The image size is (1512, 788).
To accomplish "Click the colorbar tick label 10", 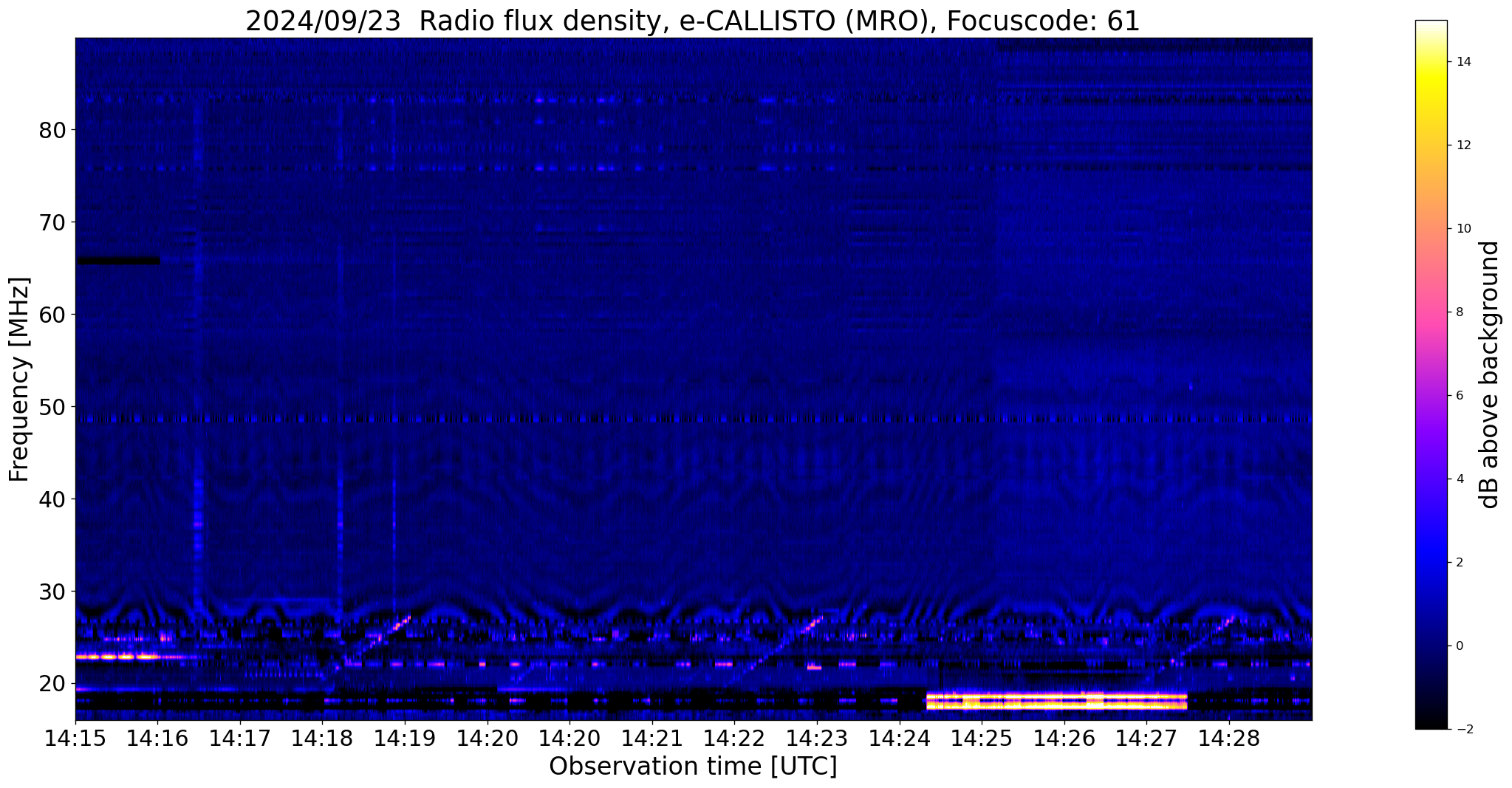I will pyautogui.click(x=1463, y=229).
